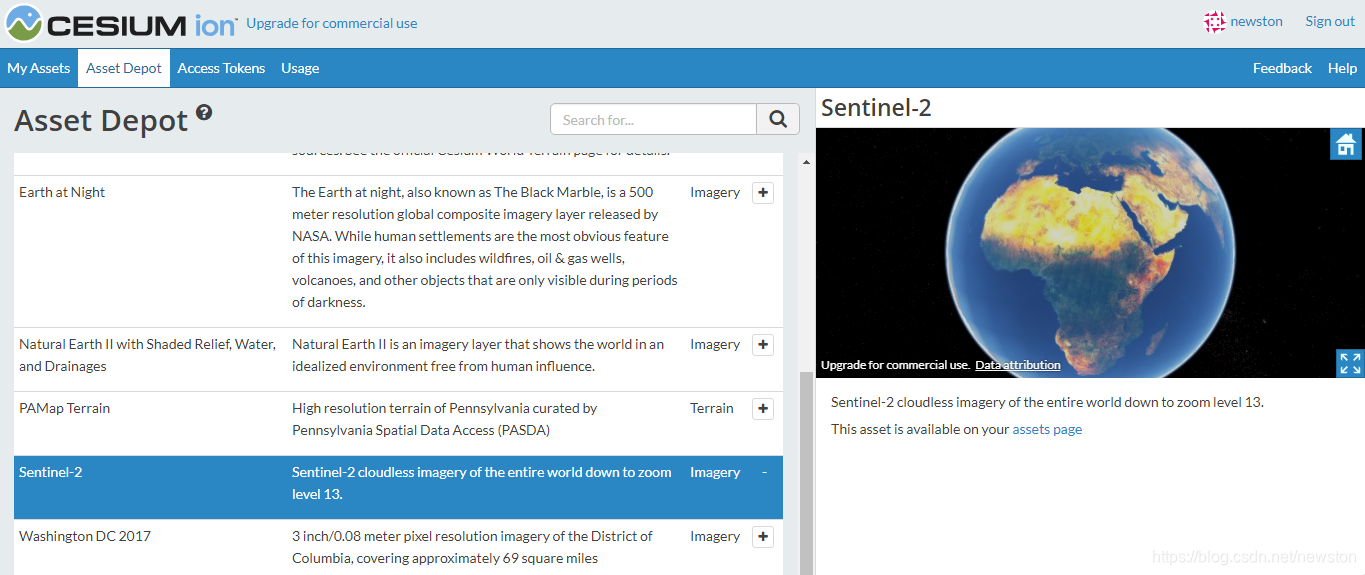Open Help in the nav bar

(x=1342, y=68)
